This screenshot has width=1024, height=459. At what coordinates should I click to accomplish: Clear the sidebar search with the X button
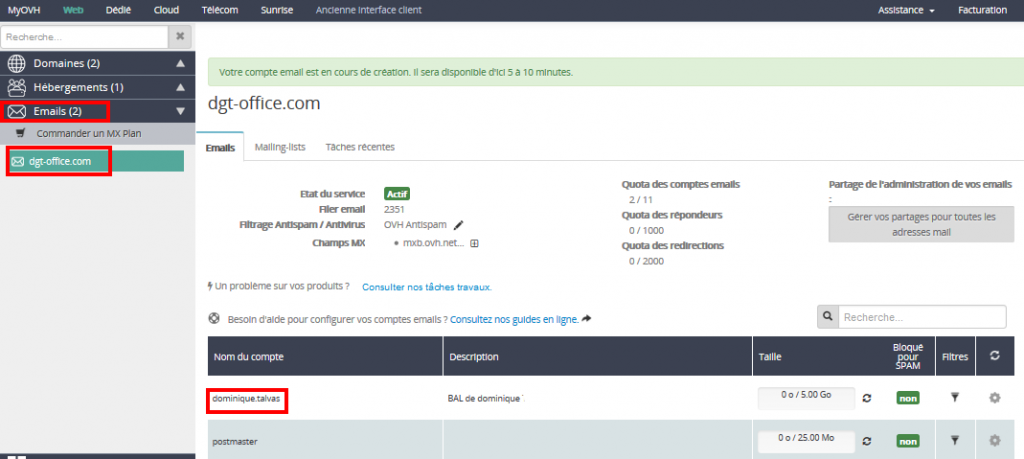(180, 37)
